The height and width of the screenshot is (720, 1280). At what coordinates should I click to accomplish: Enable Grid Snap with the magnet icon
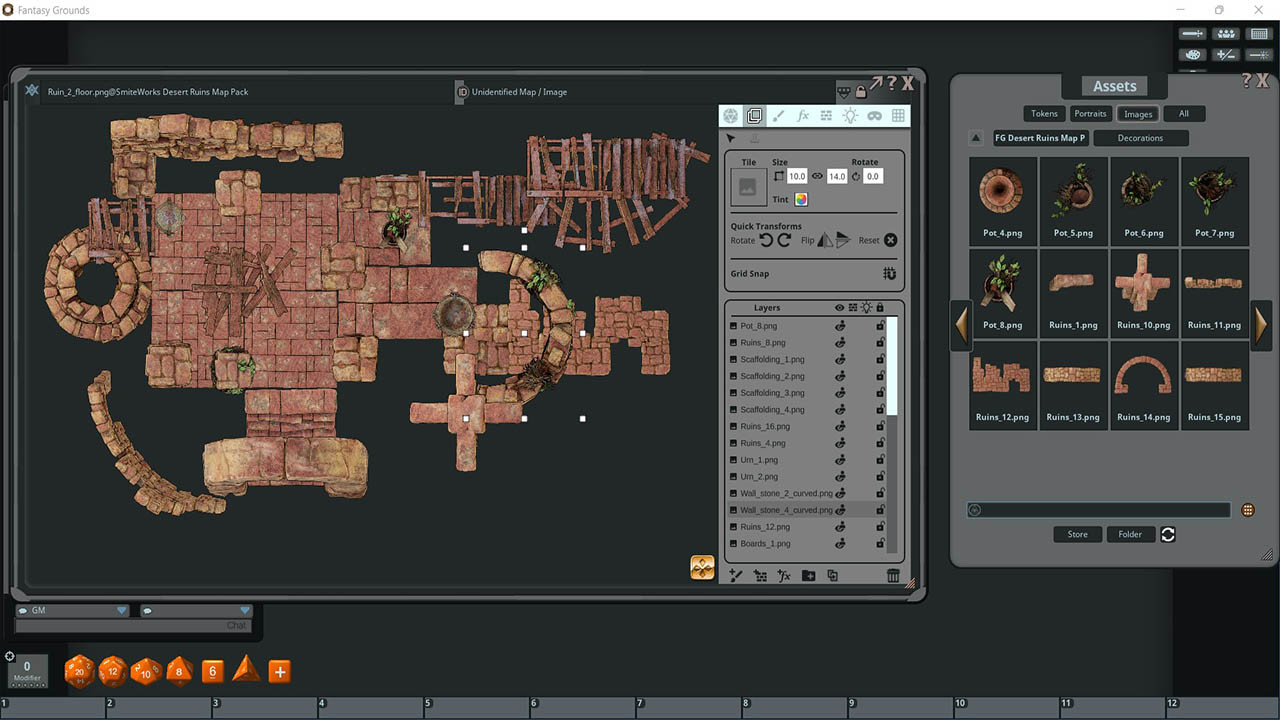pyautogui.click(x=888, y=273)
